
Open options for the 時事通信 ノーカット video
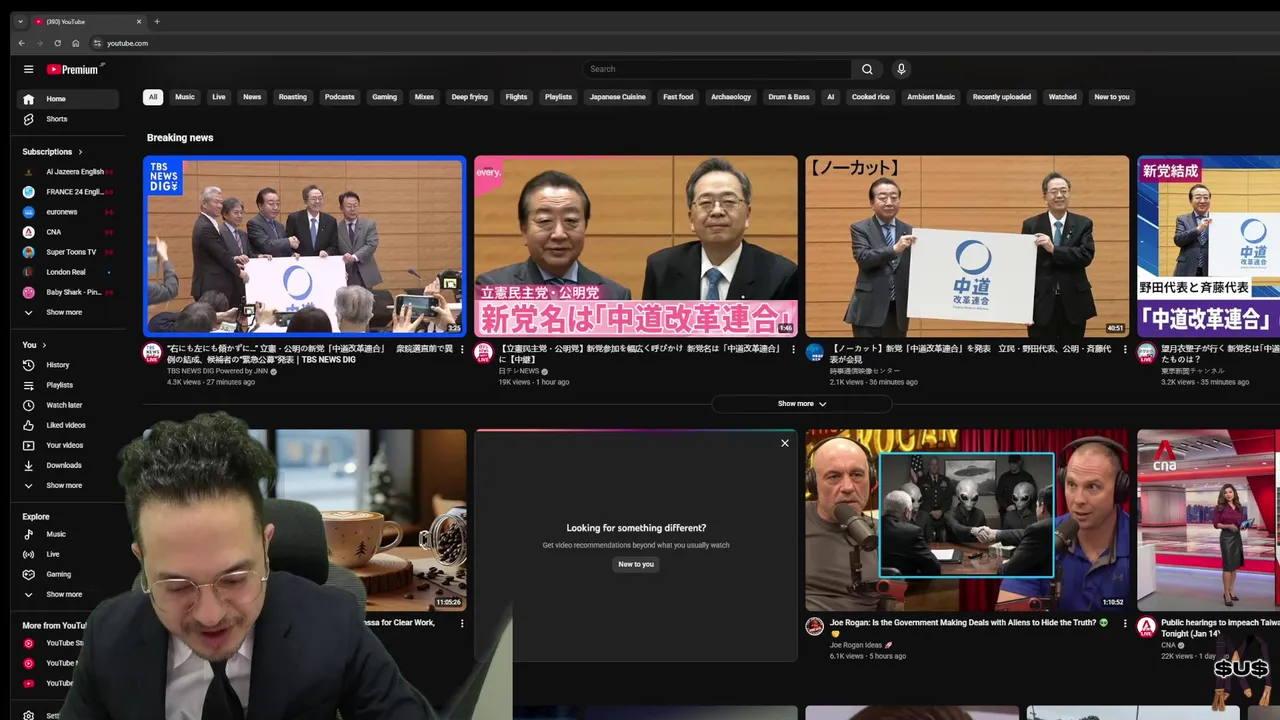pyautogui.click(x=1124, y=350)
